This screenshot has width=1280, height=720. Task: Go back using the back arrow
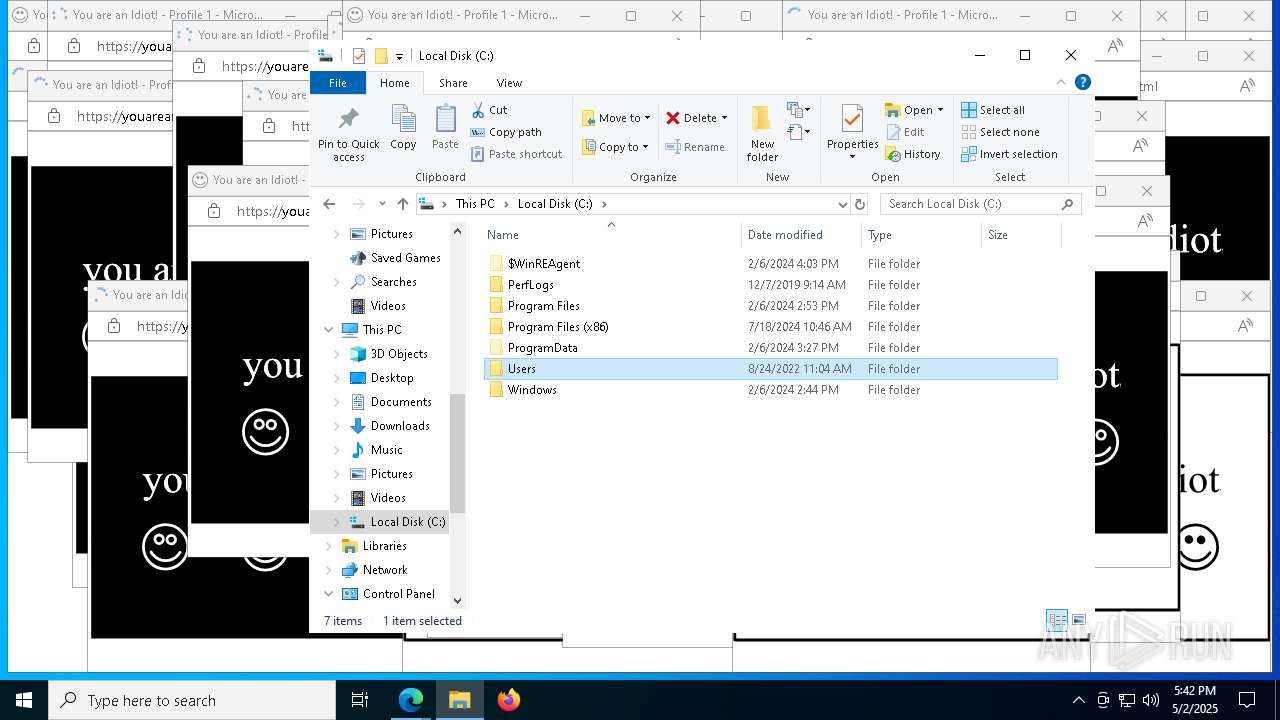(x=329, y=204)
